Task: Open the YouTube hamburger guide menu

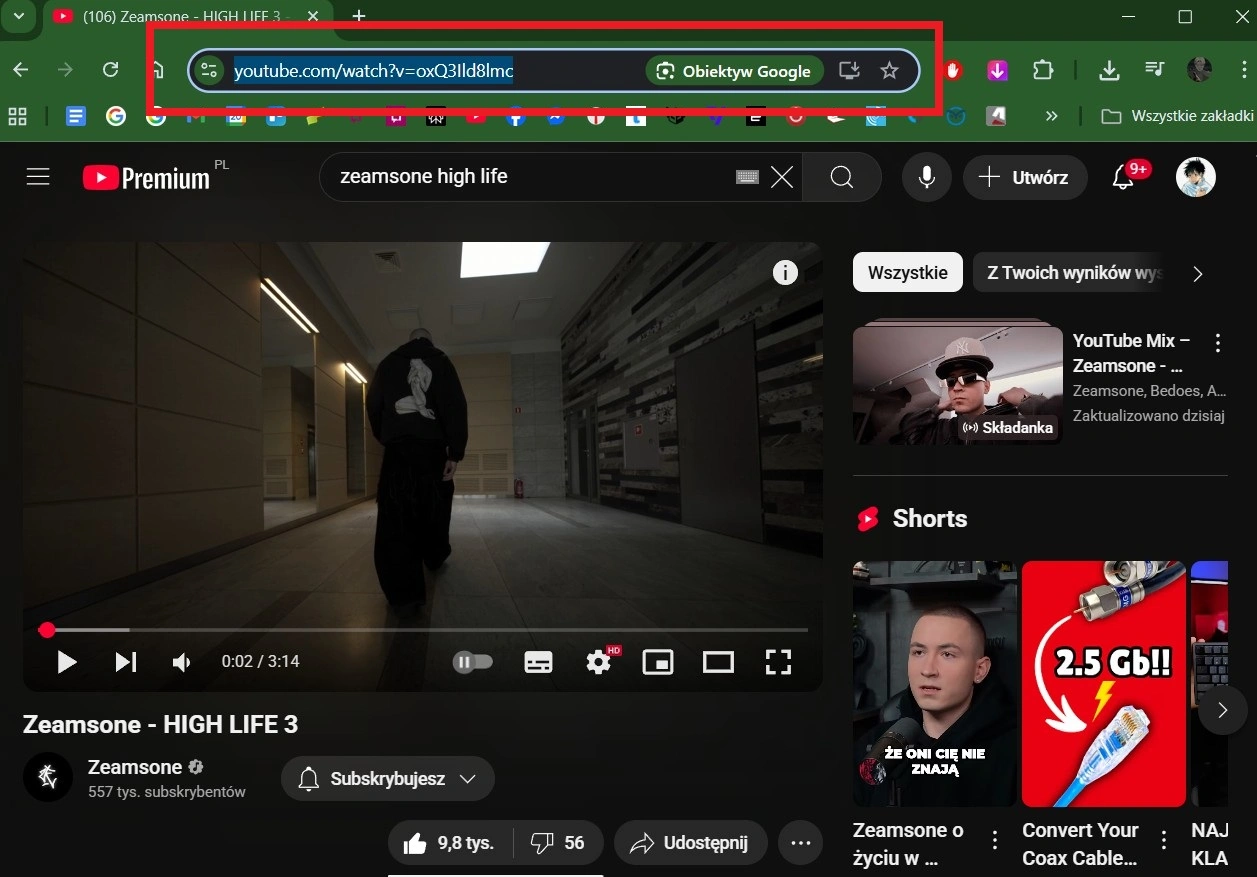Action: (x=38, y=177)
